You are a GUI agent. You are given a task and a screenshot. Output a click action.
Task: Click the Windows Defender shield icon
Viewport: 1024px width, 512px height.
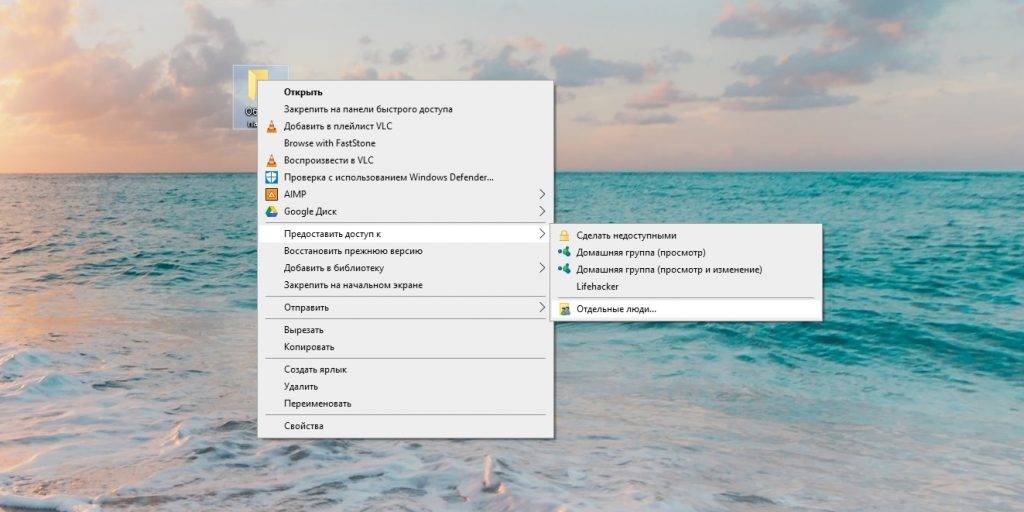click(270, 177)
